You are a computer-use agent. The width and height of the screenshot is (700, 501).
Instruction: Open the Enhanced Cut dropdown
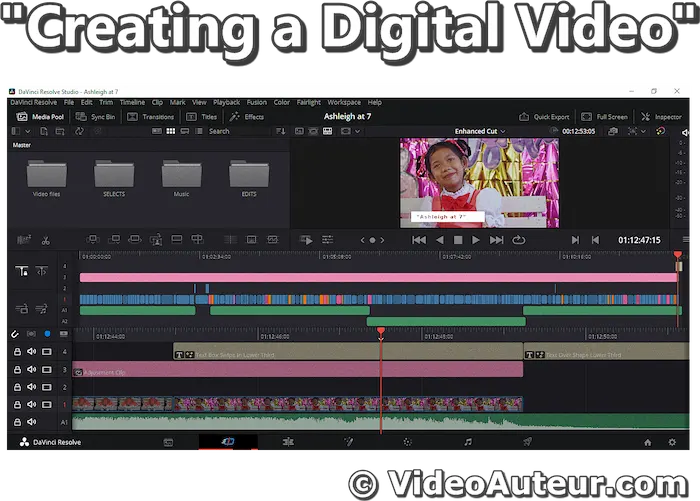(479, 131)
